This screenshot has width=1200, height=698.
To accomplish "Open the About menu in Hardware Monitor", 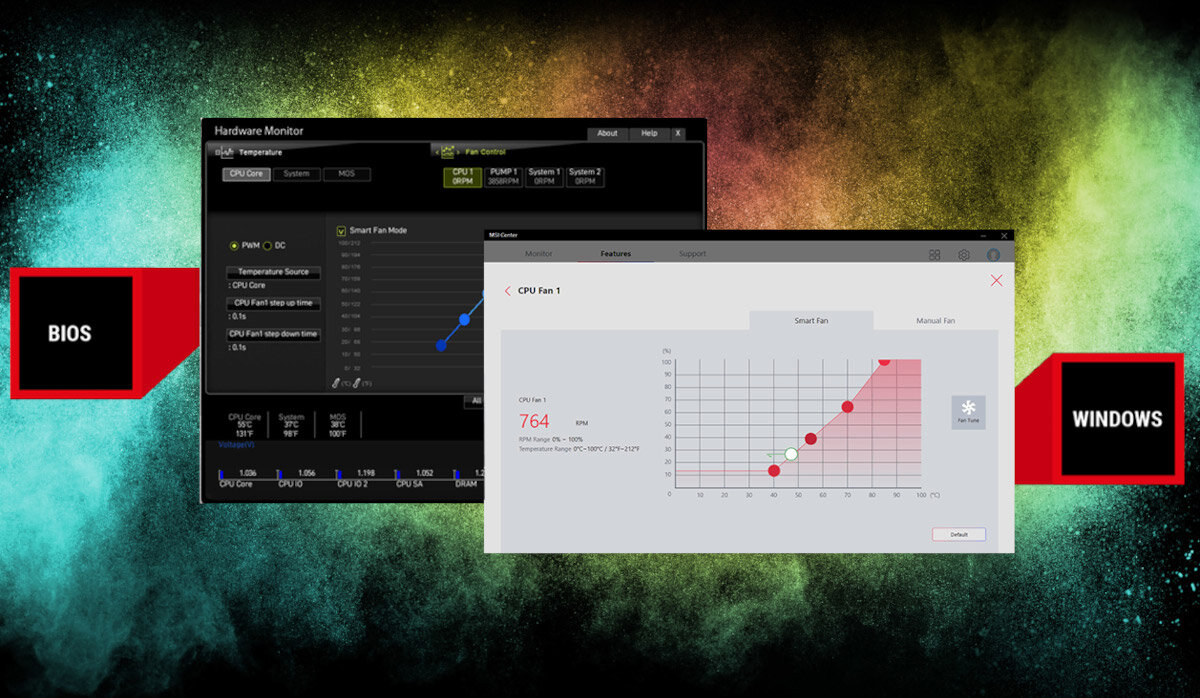I will click(607, 133).
